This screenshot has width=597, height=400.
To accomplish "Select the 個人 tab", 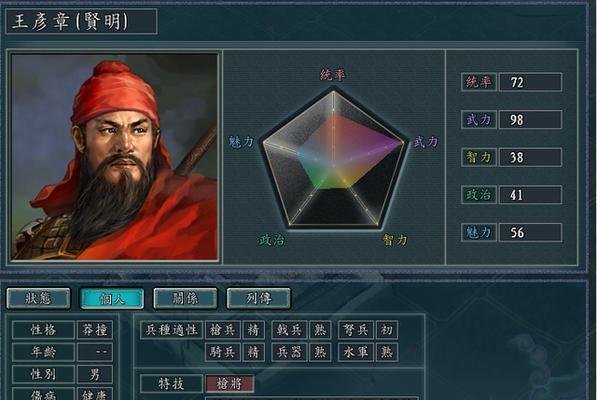I will 112,298.
